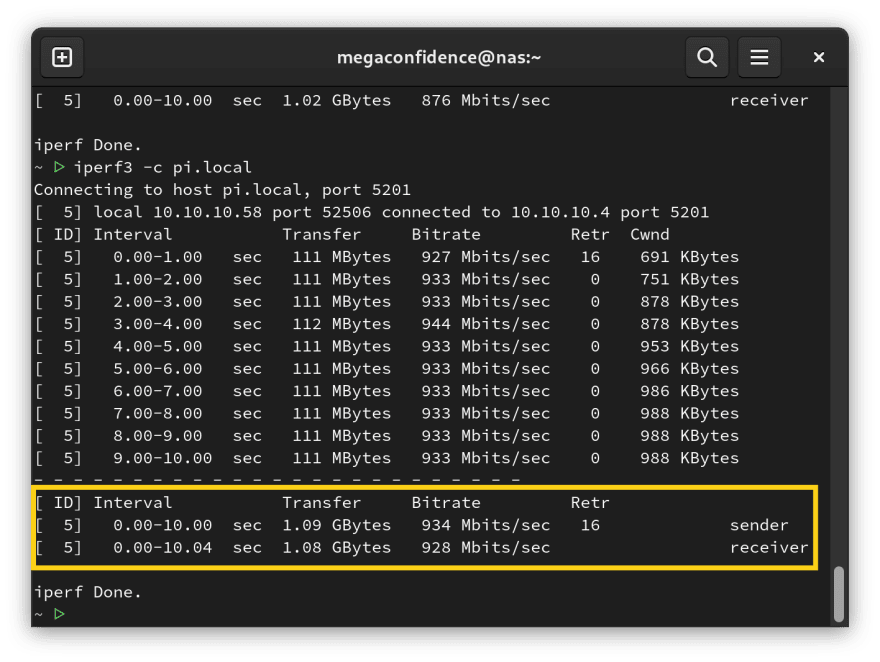The width and height of the screenshot is (880, 662).
Task: Click the 927 Mbits/sec bitrate value
Action: (x=485, y=257)
